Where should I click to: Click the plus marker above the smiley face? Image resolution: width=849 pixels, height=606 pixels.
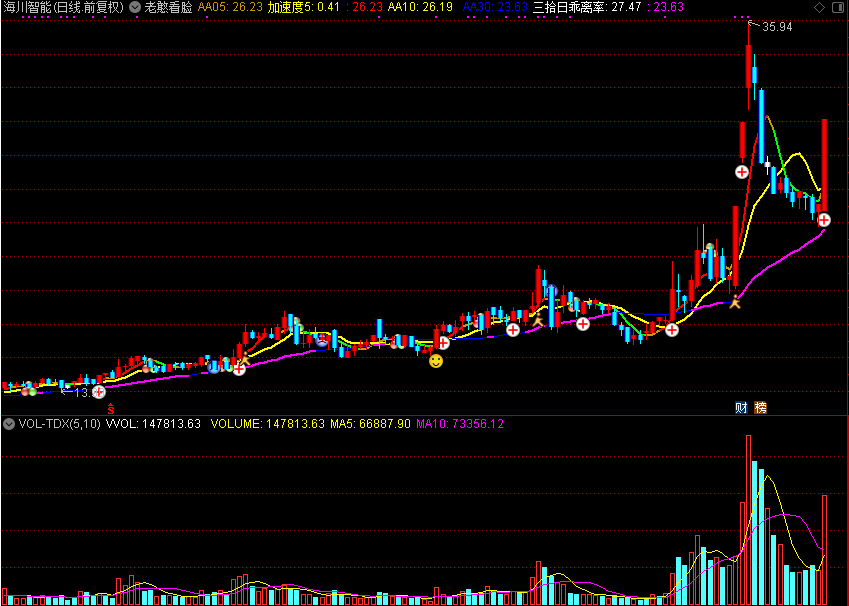click(442, 342)
